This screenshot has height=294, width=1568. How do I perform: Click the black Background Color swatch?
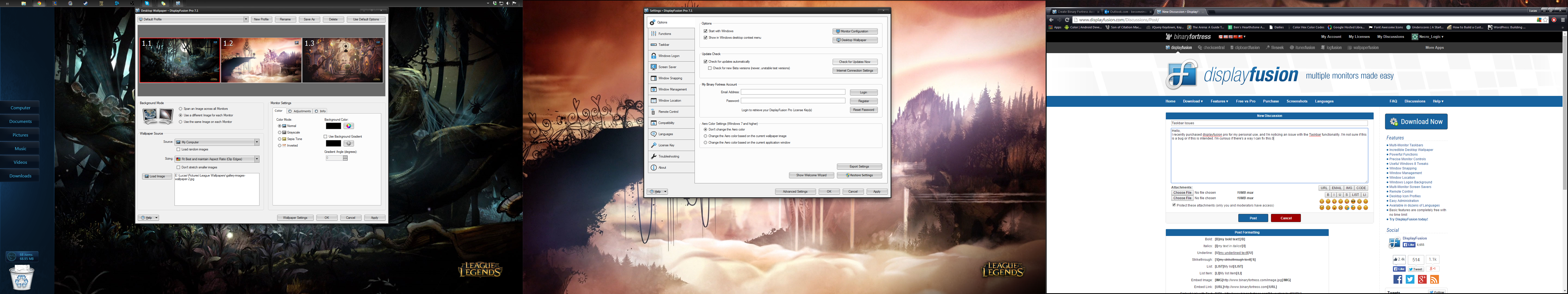tap(334, 126)
